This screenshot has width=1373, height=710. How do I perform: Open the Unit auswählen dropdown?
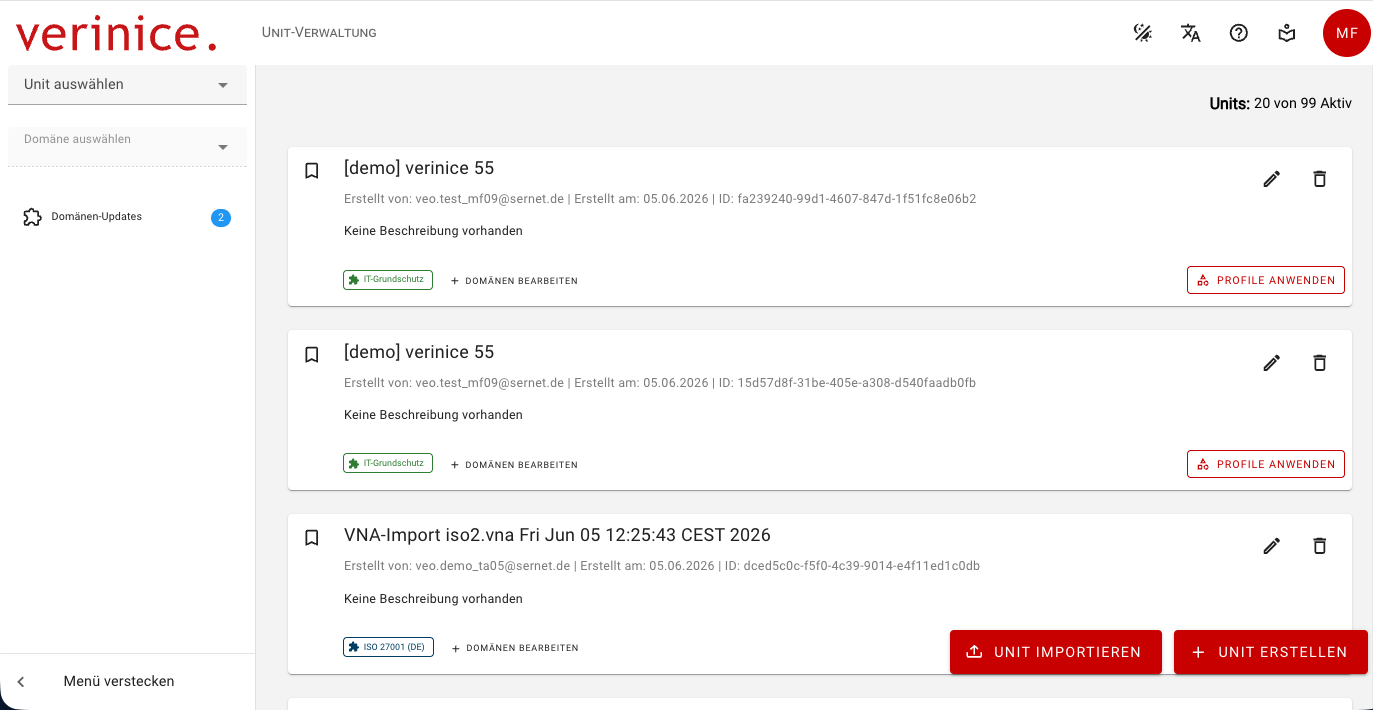pyautogui.click(x=127, y=85)
